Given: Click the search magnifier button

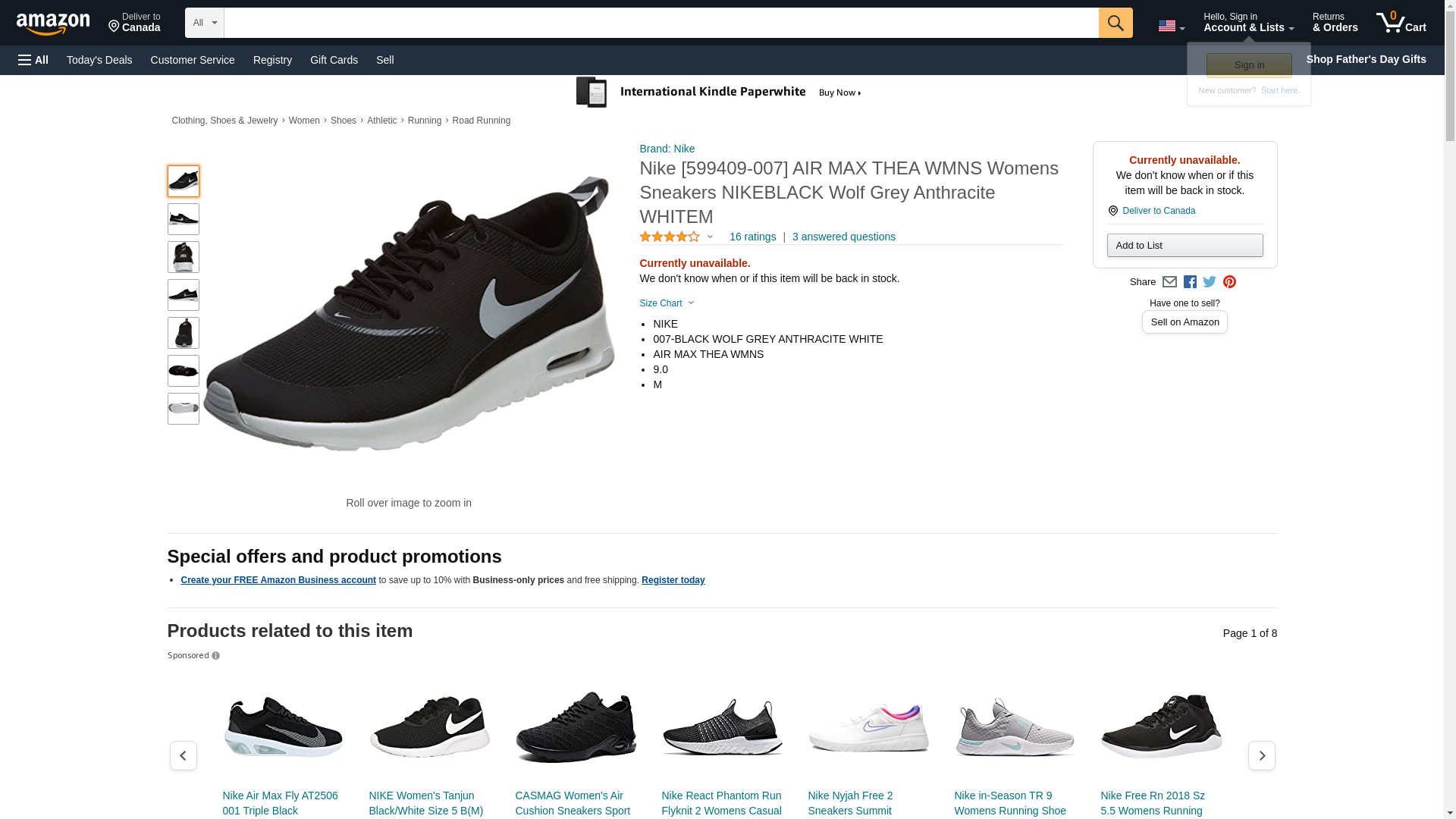Looking at the screenshot, I should tap(1115, 23).
